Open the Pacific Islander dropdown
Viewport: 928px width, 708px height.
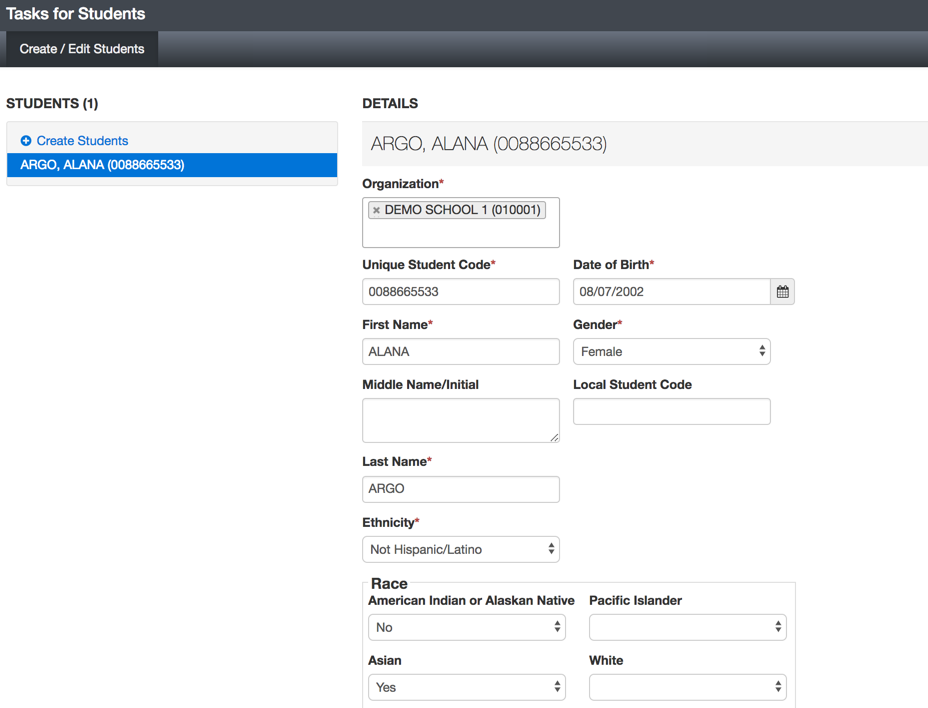tap(688, 627)
